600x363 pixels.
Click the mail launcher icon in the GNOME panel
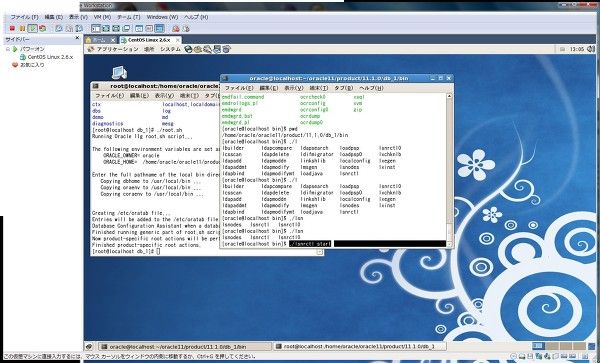[197, 49]
